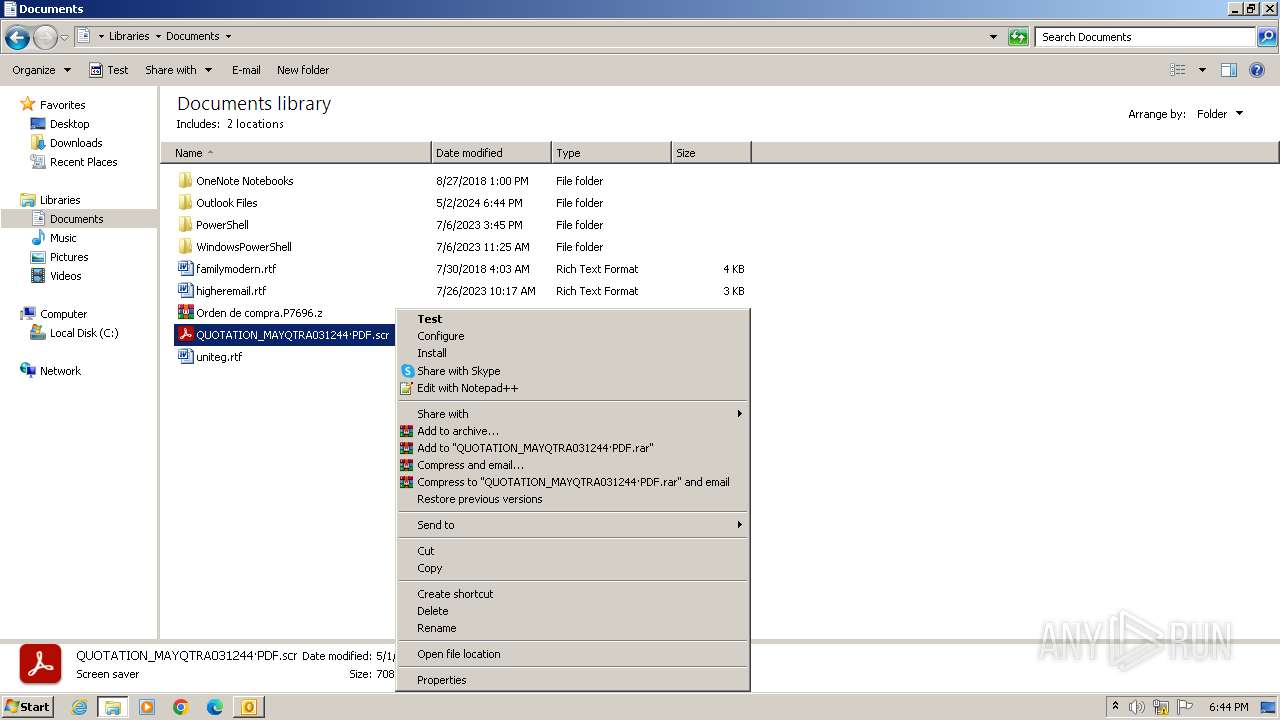
Task: Click the Back navigation arrow
Action: [17, 38]
